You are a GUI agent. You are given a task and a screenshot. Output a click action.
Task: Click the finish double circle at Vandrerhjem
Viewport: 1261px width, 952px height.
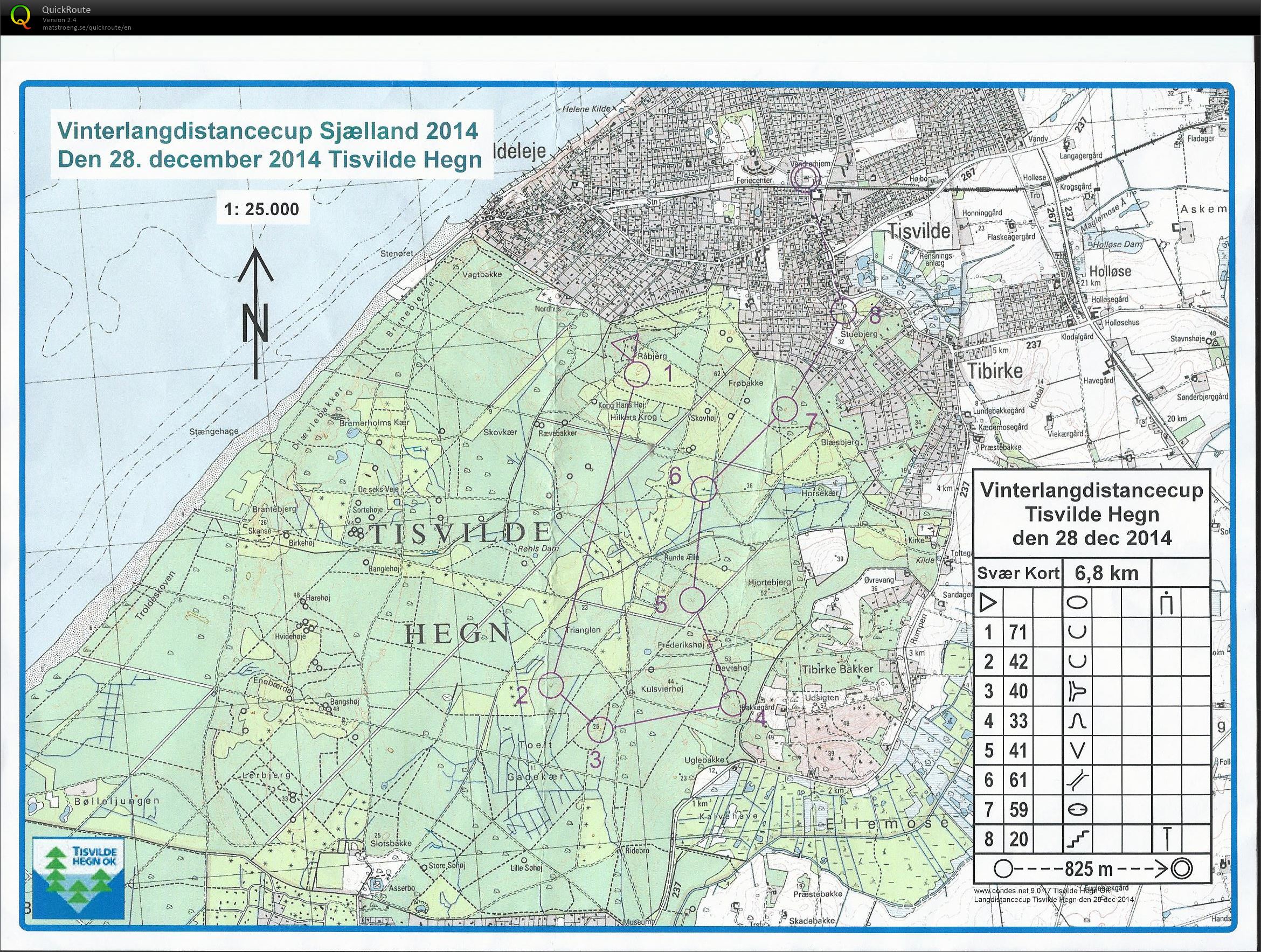[806, 177]
